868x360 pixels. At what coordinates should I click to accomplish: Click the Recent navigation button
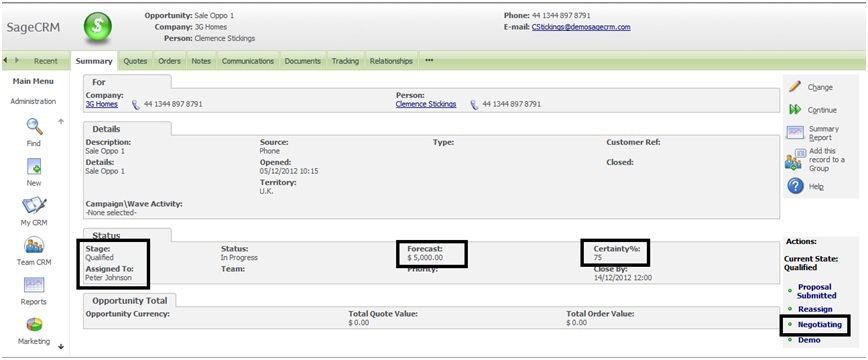[x=45, y=61]
